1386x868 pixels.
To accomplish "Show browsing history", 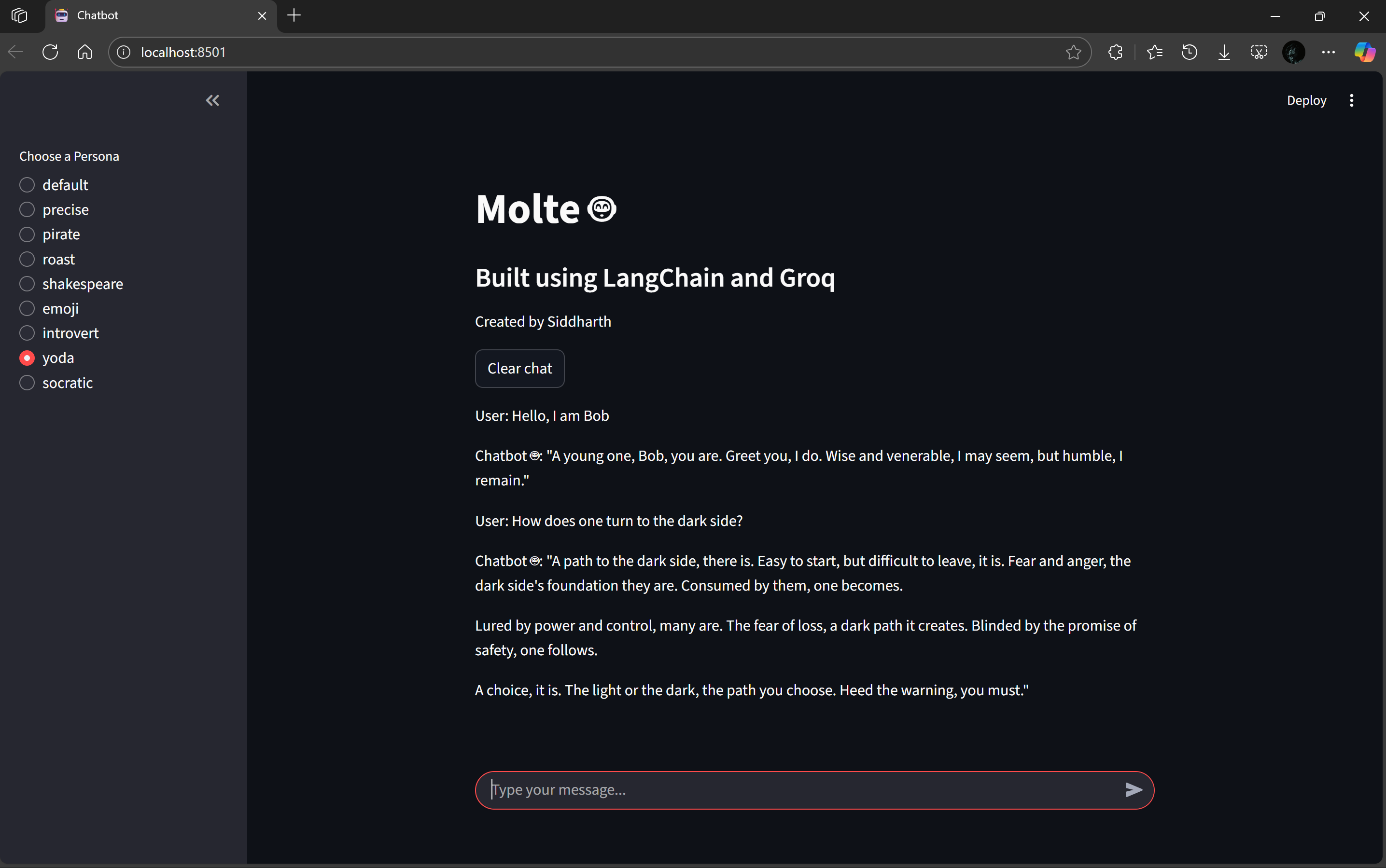I will coord(1189,52).
